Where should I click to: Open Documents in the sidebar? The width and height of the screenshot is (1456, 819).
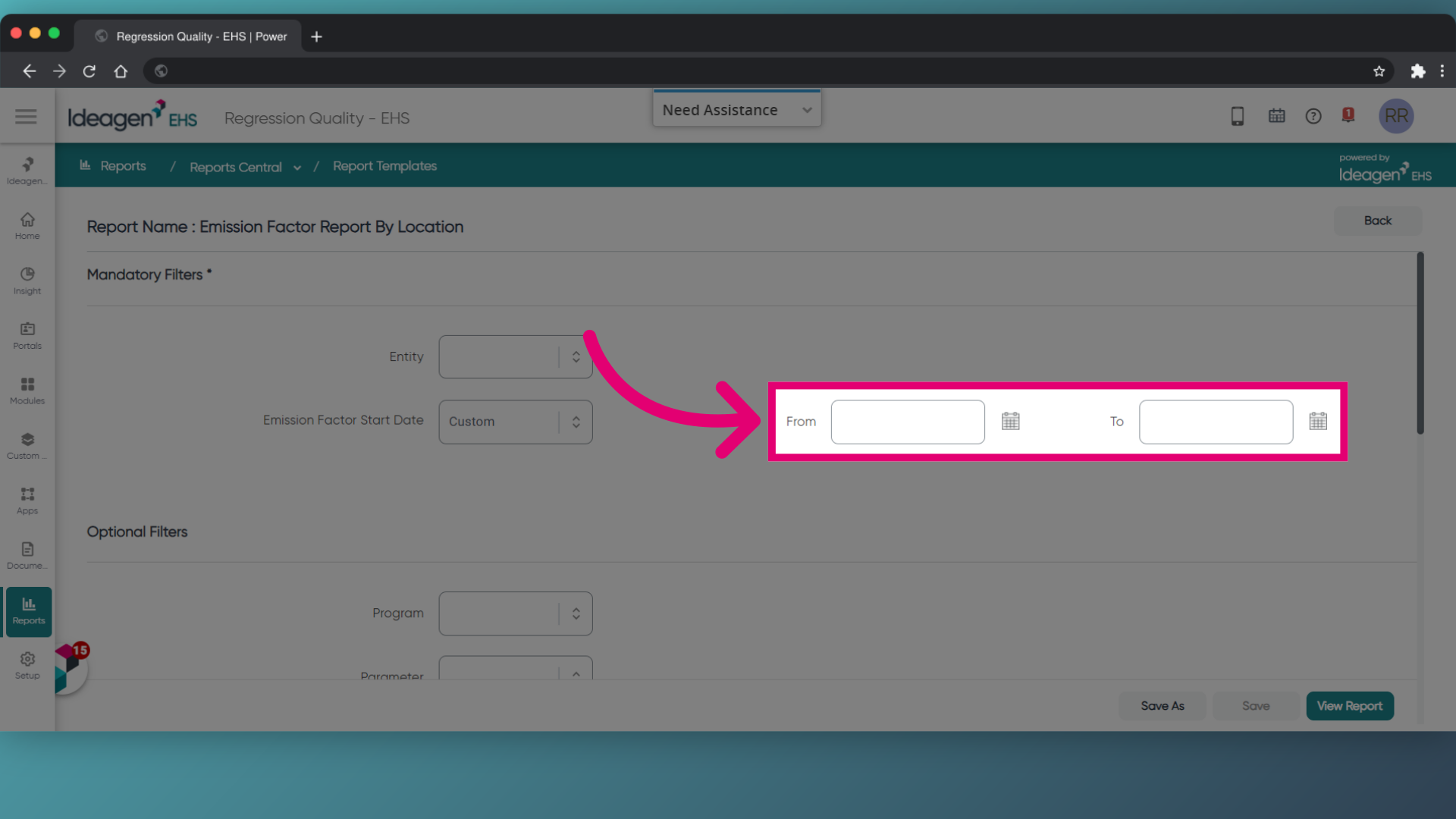click(x=27, y=556)
